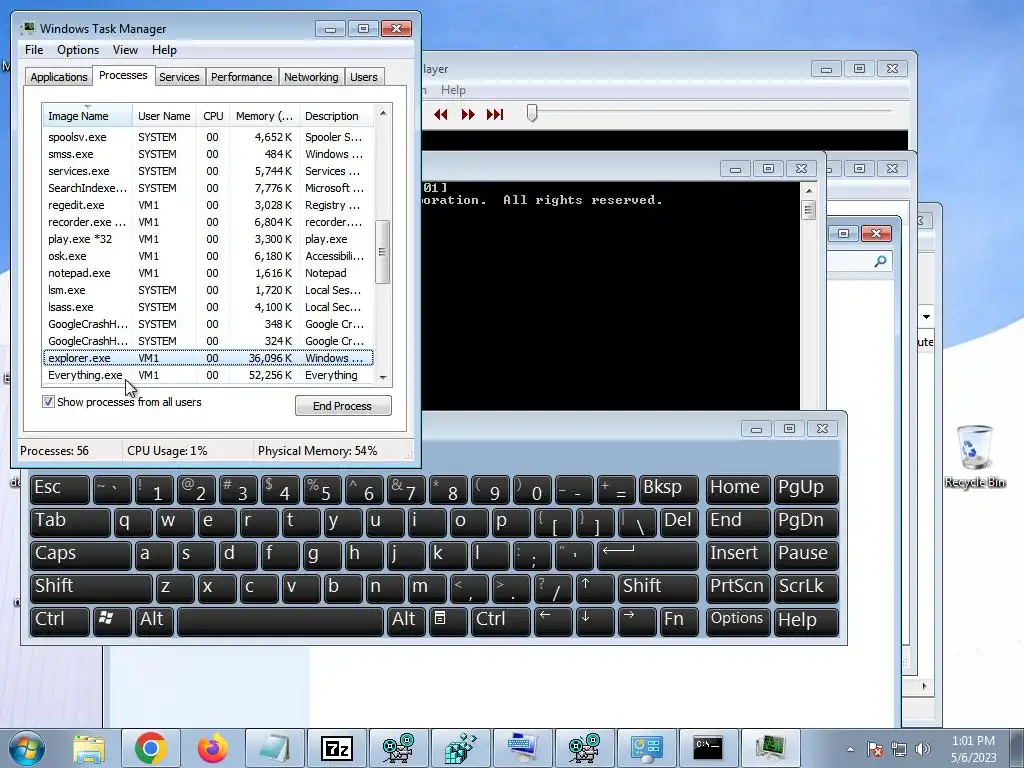Switch to the Users tab
Screen dimensions: 1024x768
(364, 77)
